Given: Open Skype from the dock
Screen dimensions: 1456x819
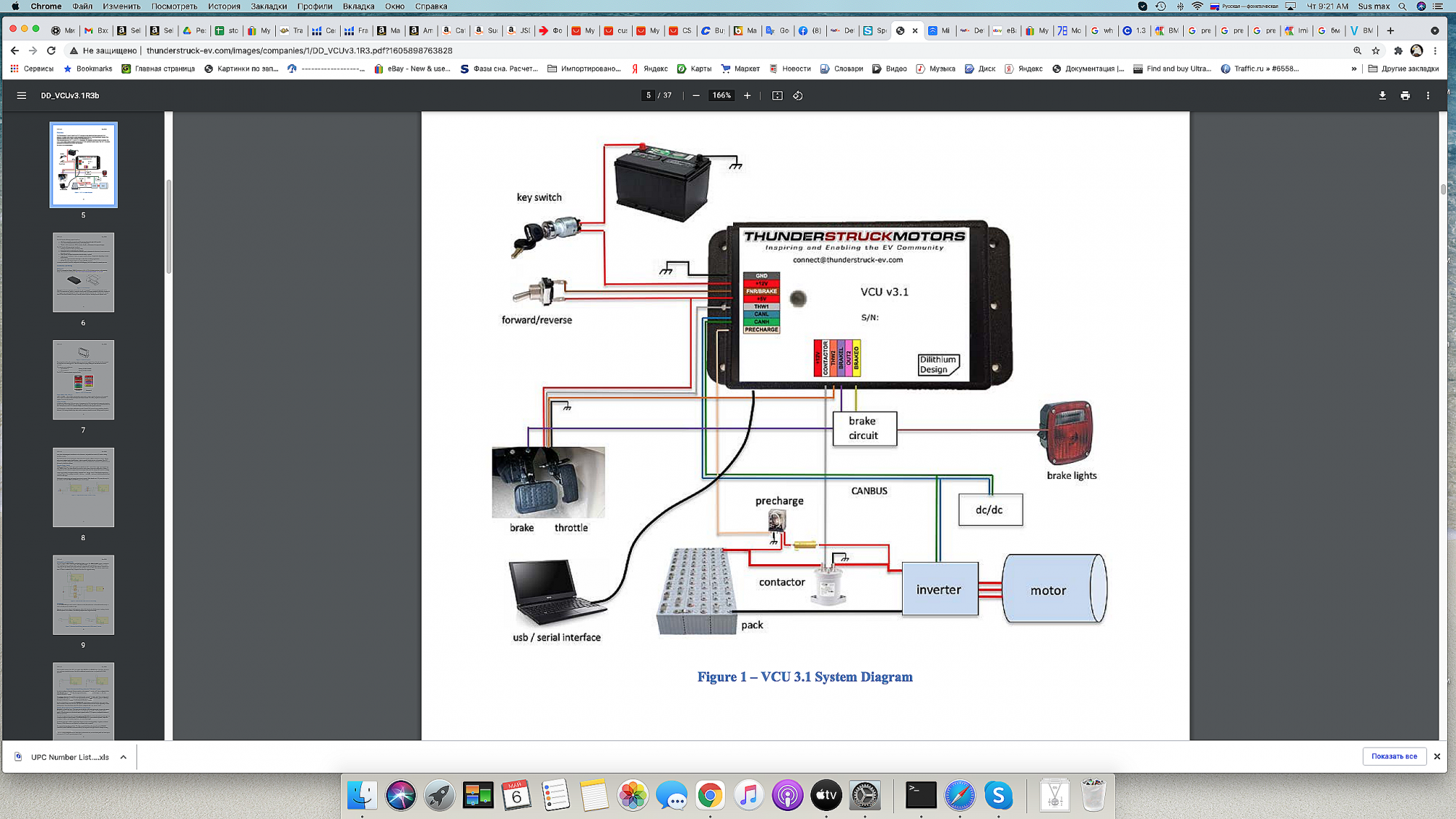Looking at the screenshot, I should coord(998,795).
